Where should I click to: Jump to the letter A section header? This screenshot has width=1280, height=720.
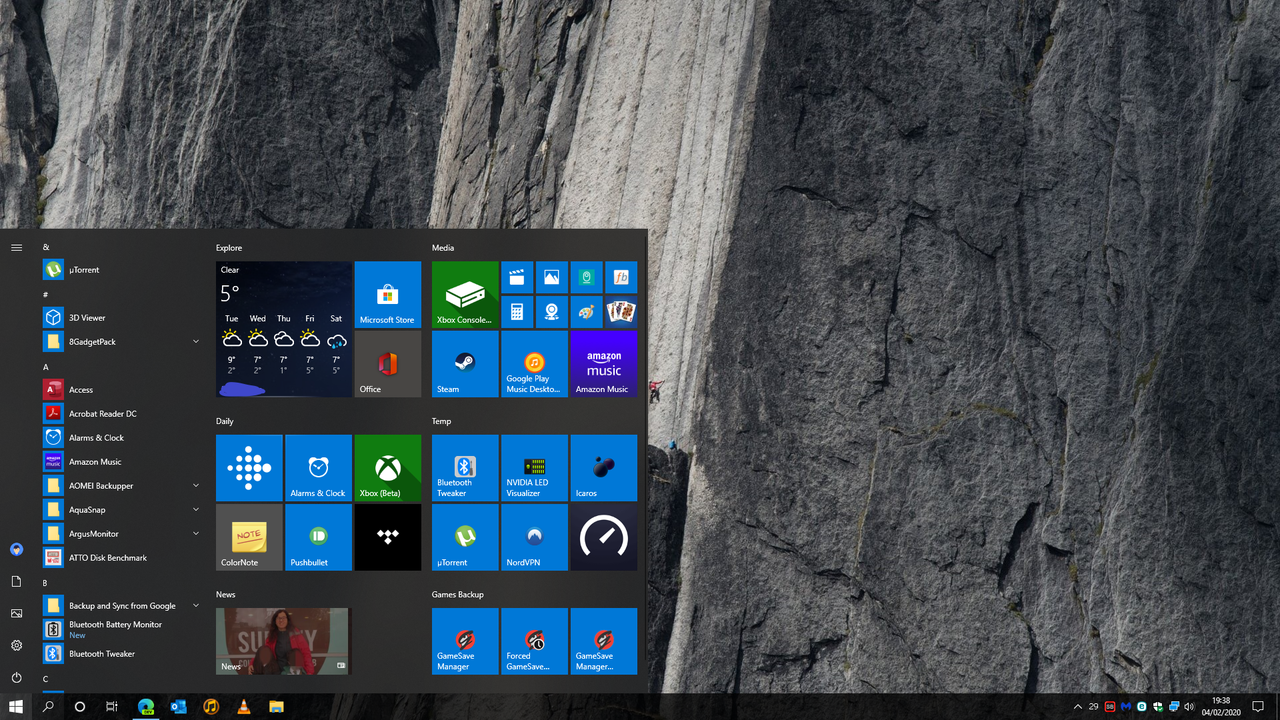click(46, 367)
